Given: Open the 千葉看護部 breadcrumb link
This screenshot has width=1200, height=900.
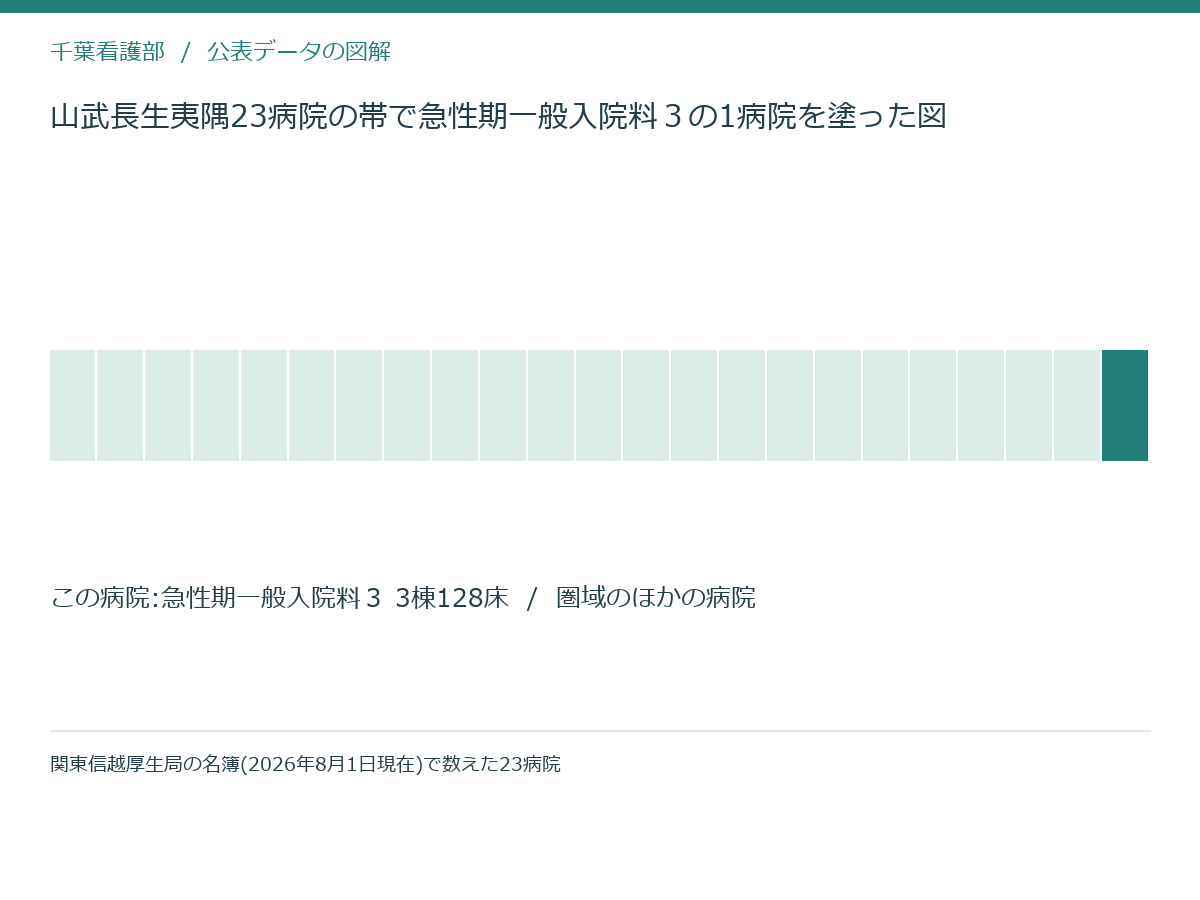Looking at the screenshot, I should [x=107, y=52].
